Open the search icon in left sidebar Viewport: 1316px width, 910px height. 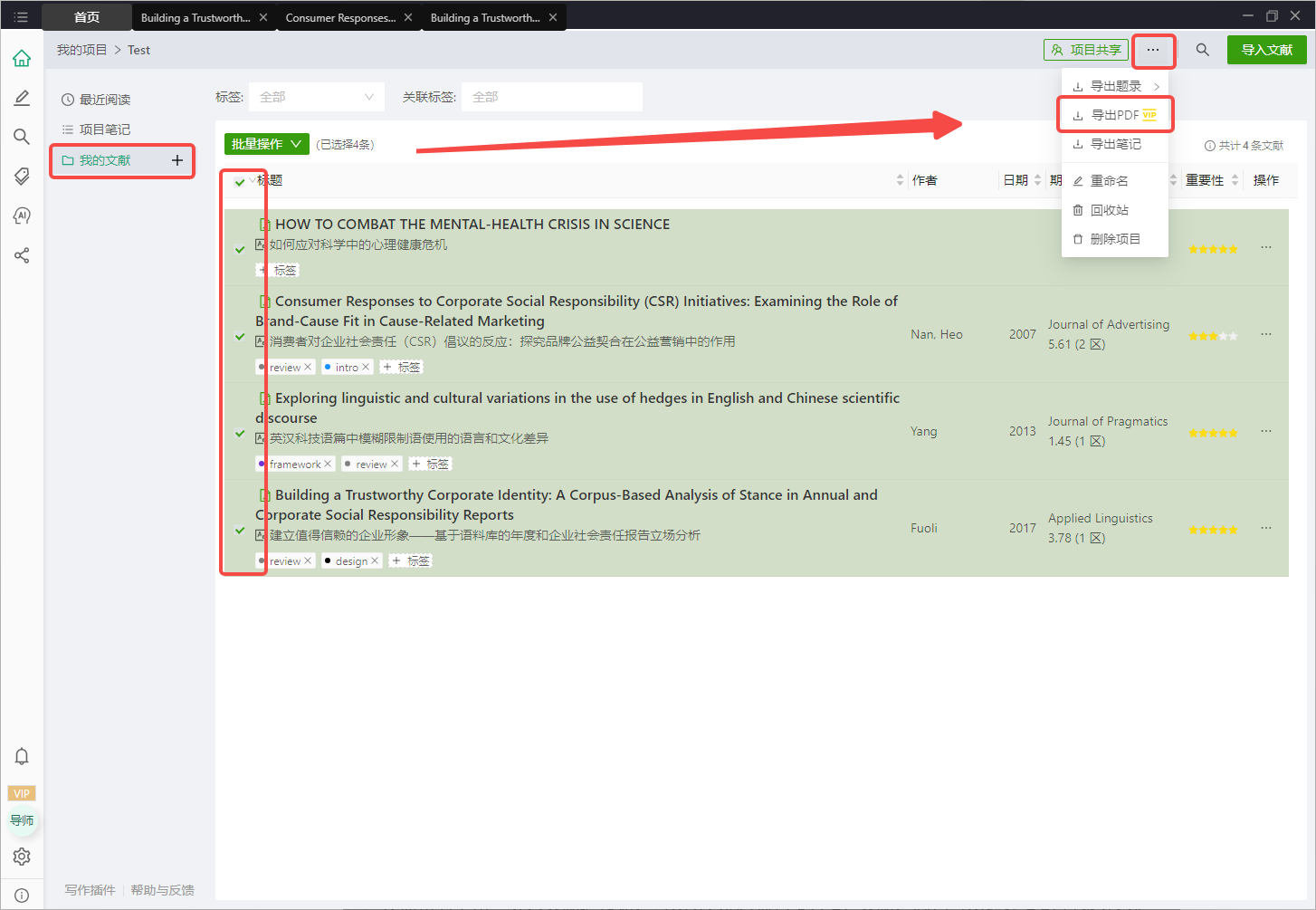pyautogui.click(x=22, y=137)
